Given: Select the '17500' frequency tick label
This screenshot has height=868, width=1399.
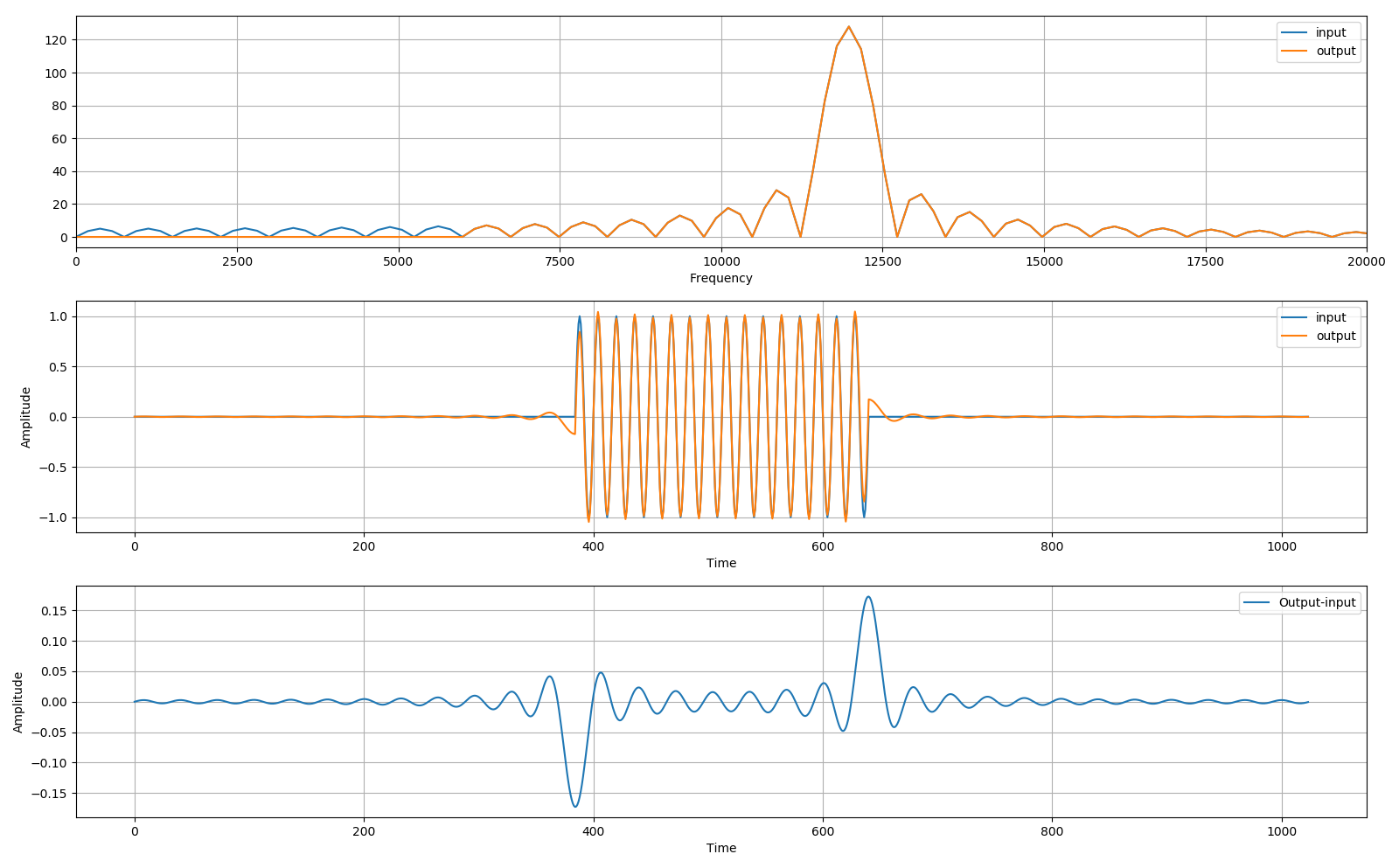Looking at the screenshot, I should coord(1205,260).
